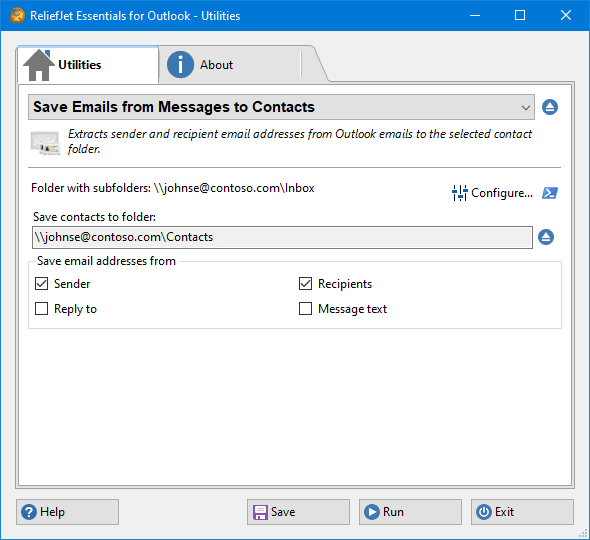This screenshot has width=590, height=540.
Task: Click the eject icon beside Contacts folder field
Action: (x=546, y=237)
